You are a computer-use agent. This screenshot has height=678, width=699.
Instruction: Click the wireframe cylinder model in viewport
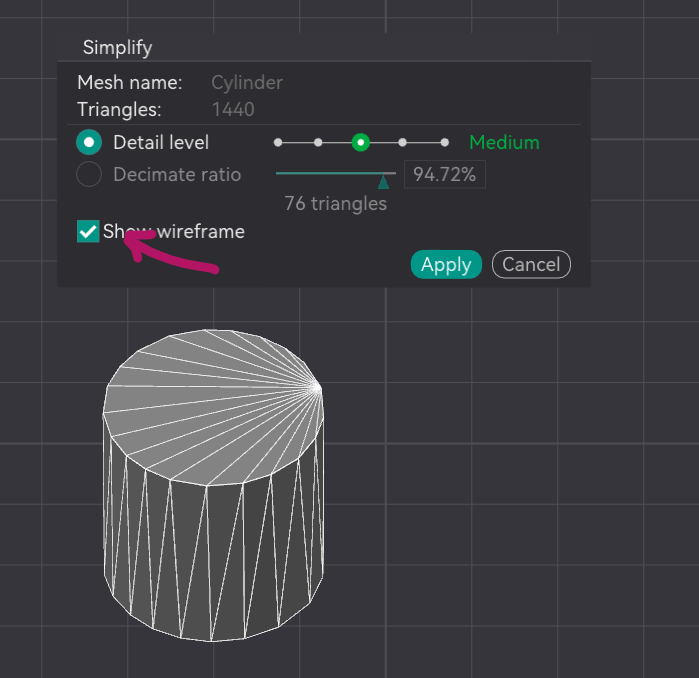pyautogui.click(x=214, y=485)
